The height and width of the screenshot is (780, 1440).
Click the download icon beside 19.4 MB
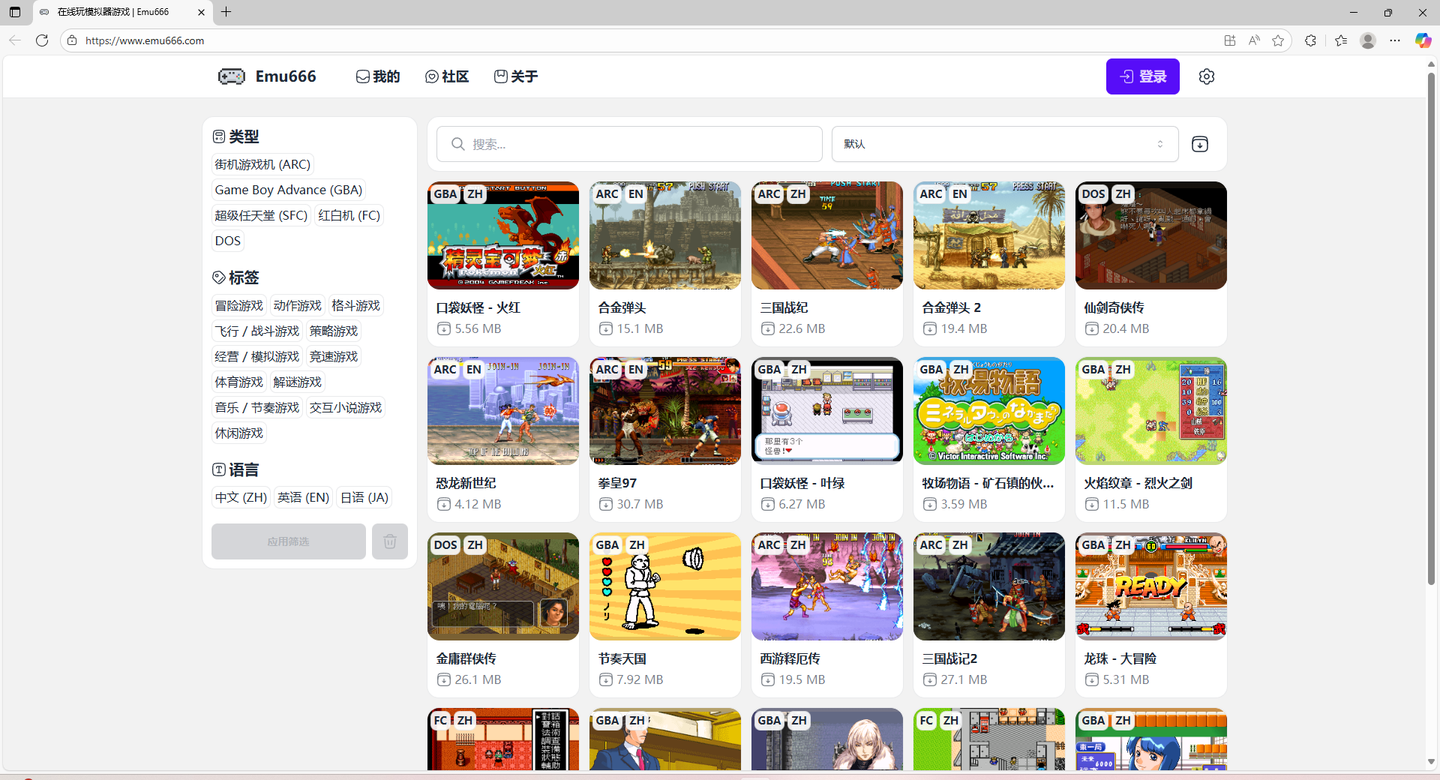click(x=930, y=329)
